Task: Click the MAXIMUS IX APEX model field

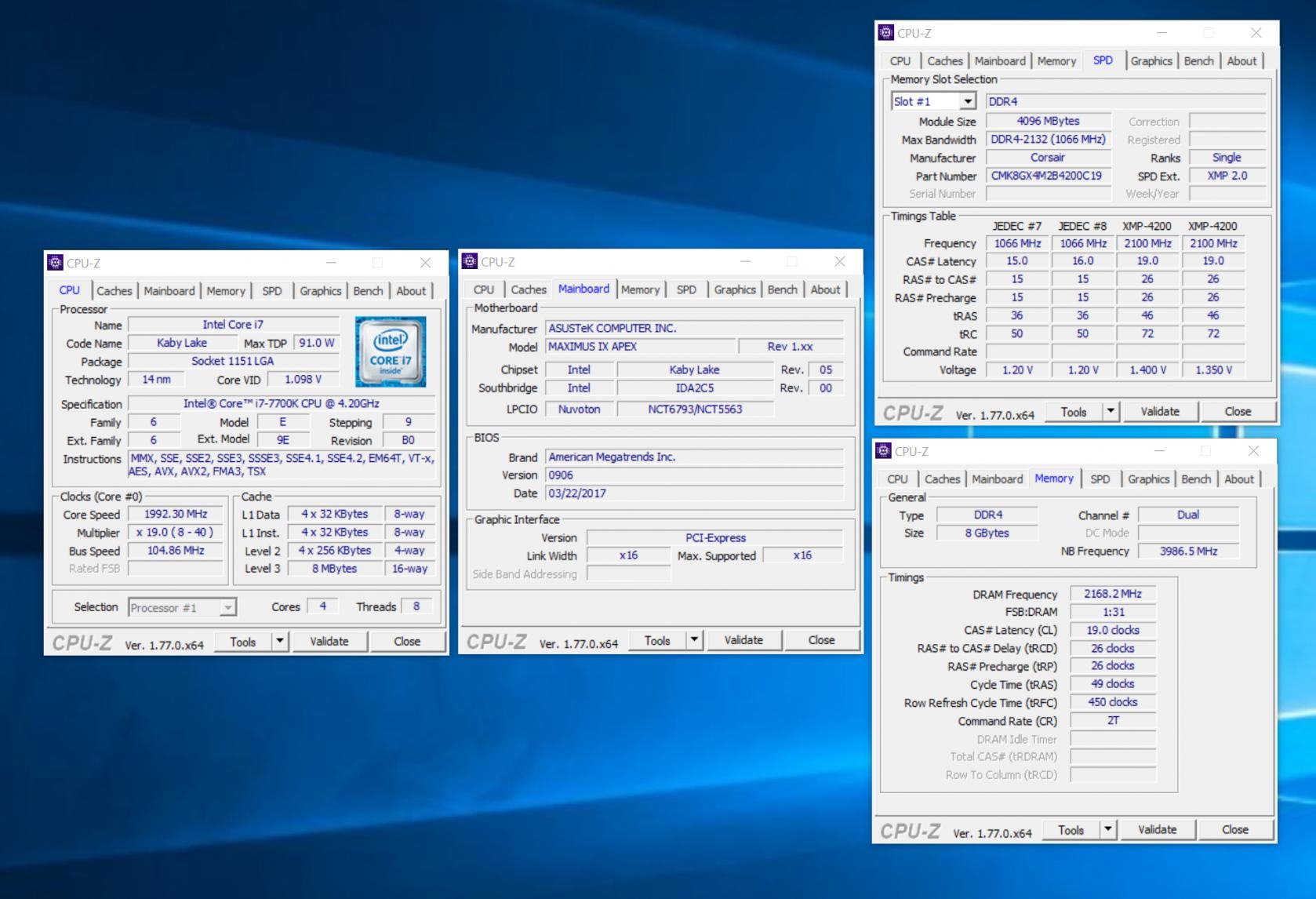Action: [x=641, y=346]
